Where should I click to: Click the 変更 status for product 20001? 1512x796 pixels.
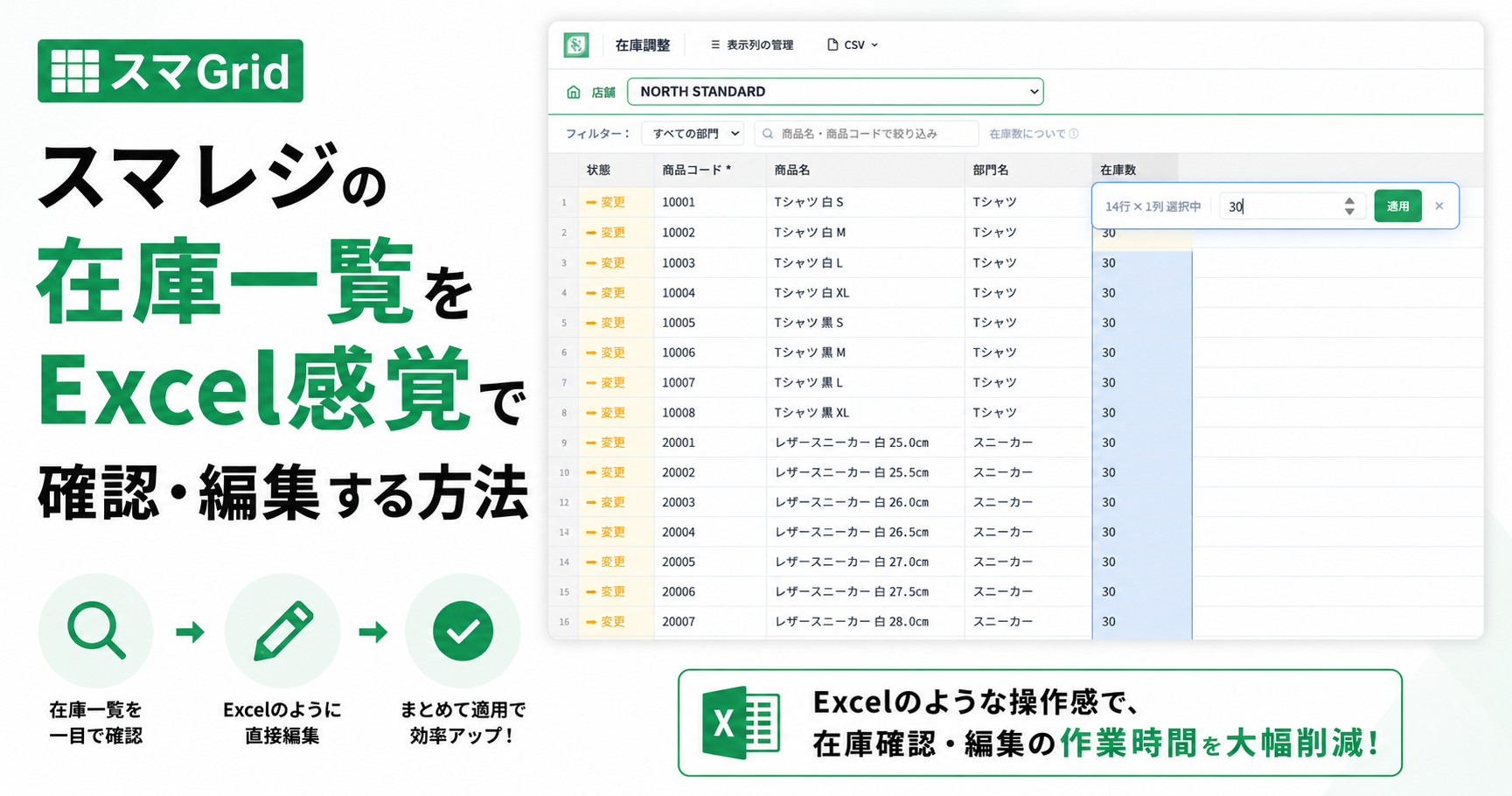(606, 442)
